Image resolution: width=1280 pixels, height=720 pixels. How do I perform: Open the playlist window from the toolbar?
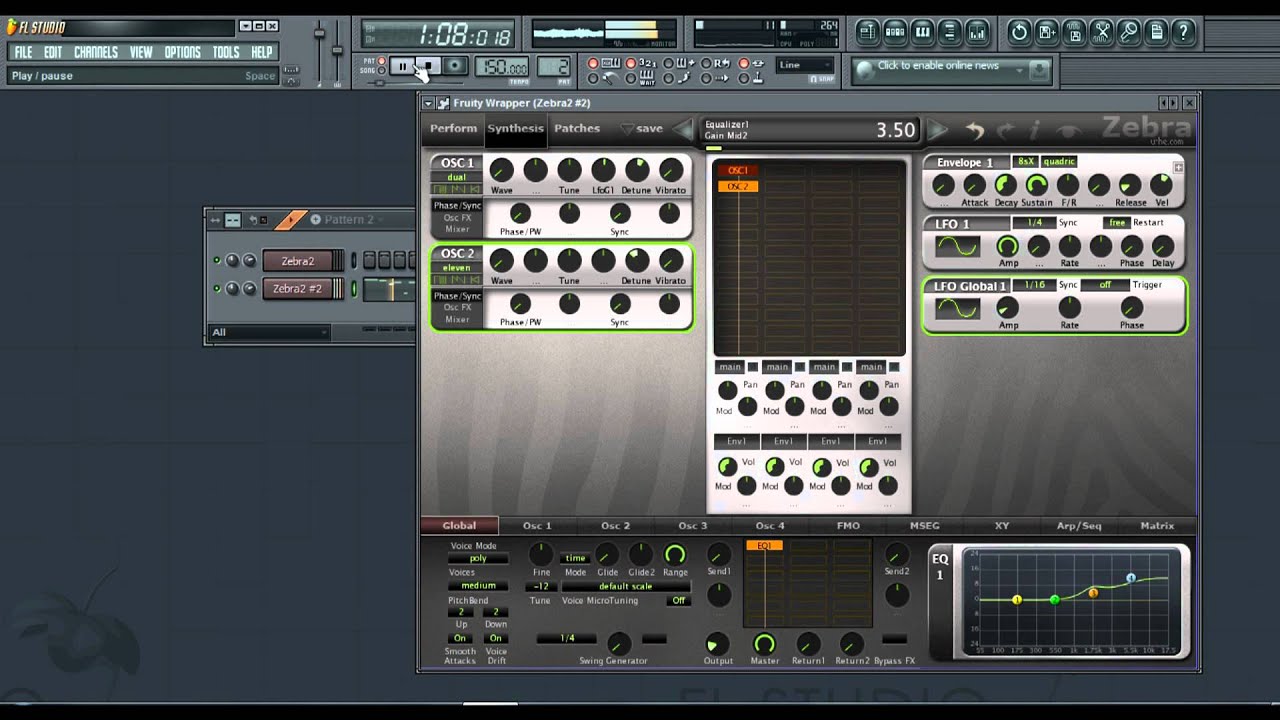[867, 32]
